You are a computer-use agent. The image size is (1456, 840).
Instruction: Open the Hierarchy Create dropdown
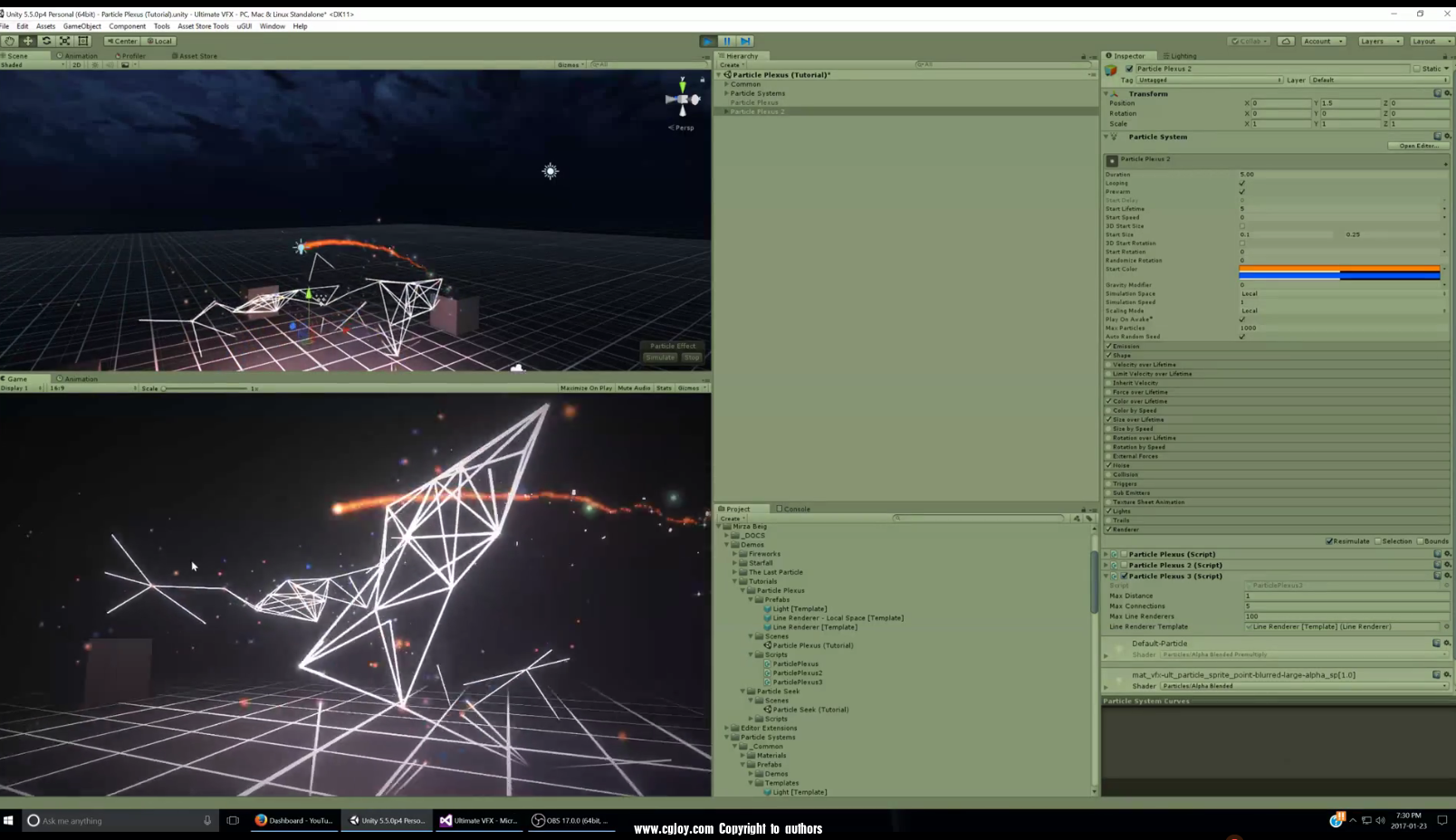732,65
